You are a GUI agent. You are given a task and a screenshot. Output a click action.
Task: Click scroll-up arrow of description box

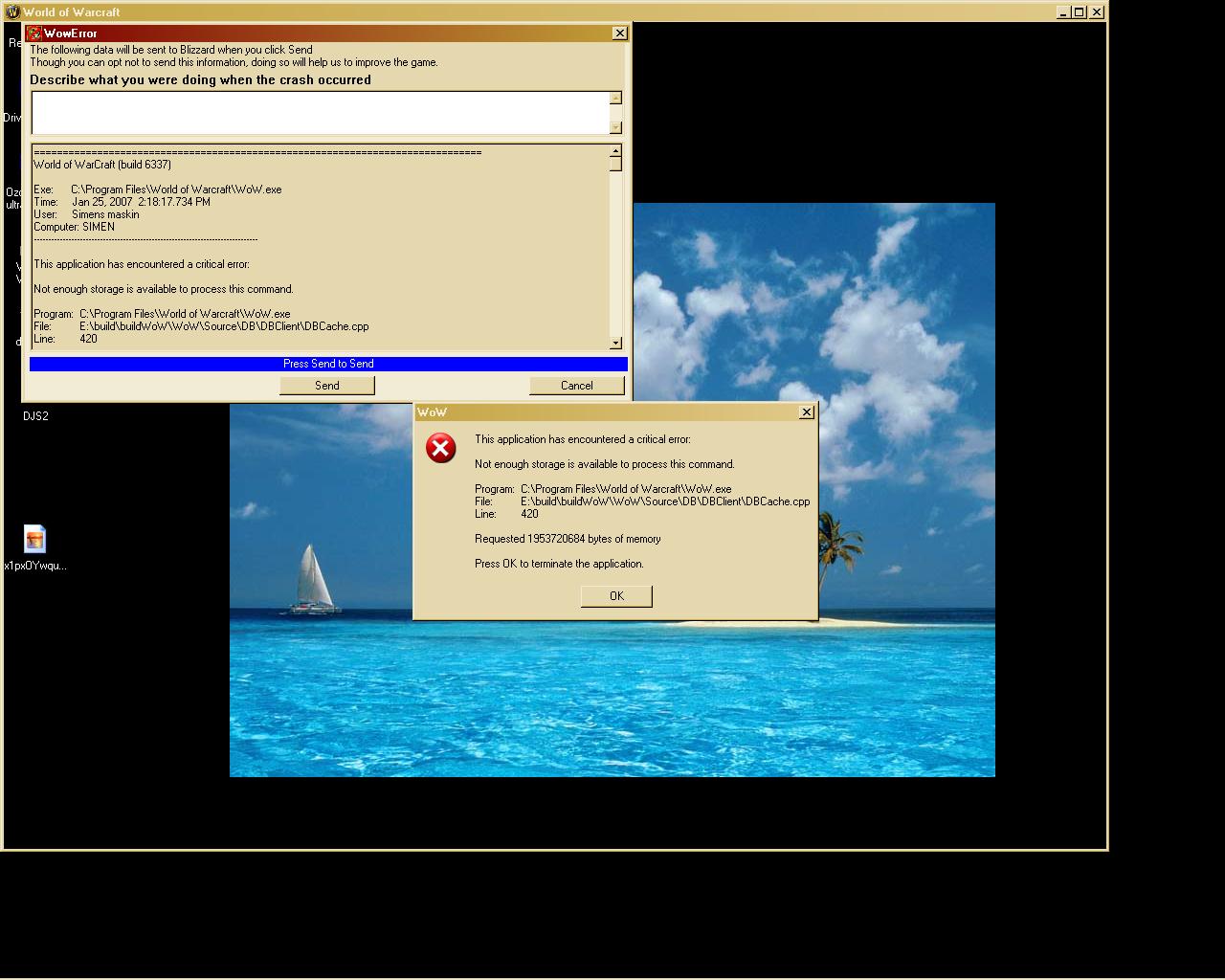click(616, 98)
